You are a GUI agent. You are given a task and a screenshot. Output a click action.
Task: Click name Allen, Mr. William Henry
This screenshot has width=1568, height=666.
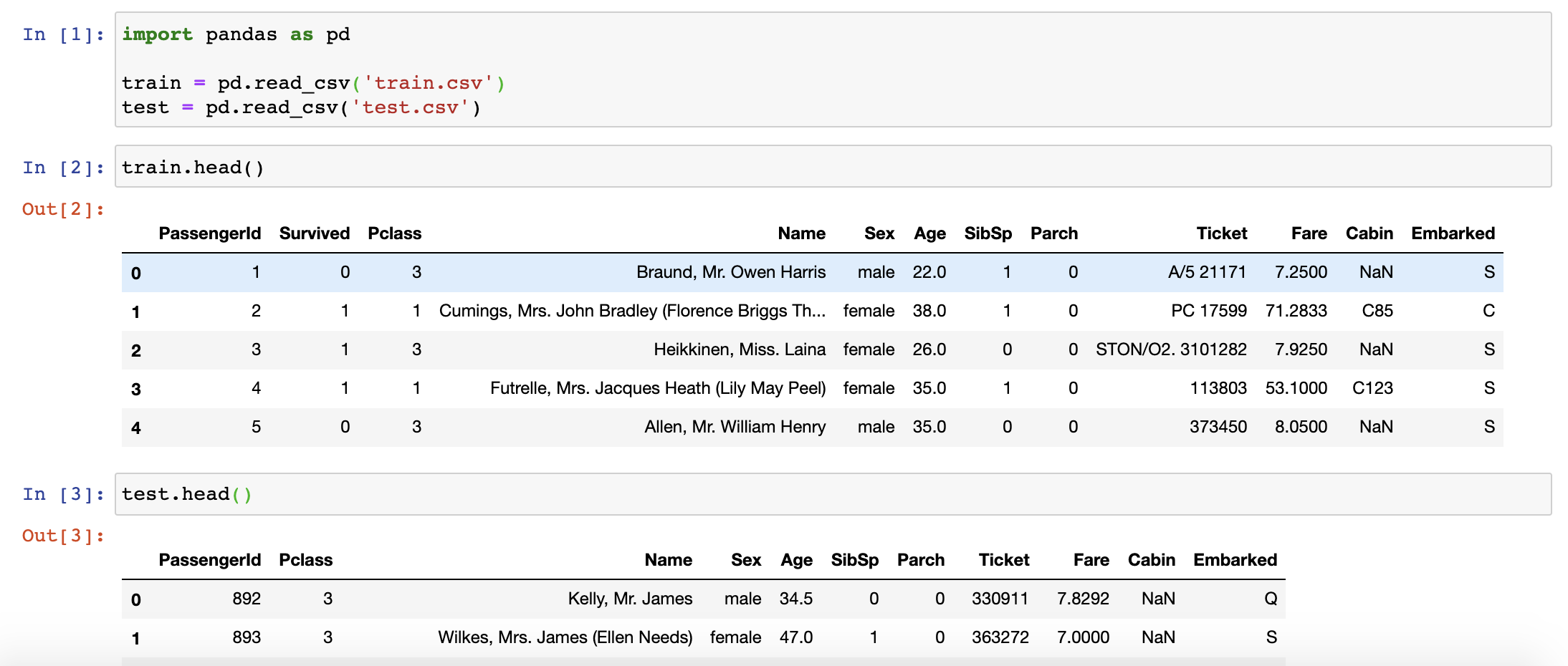coord(735,427)
